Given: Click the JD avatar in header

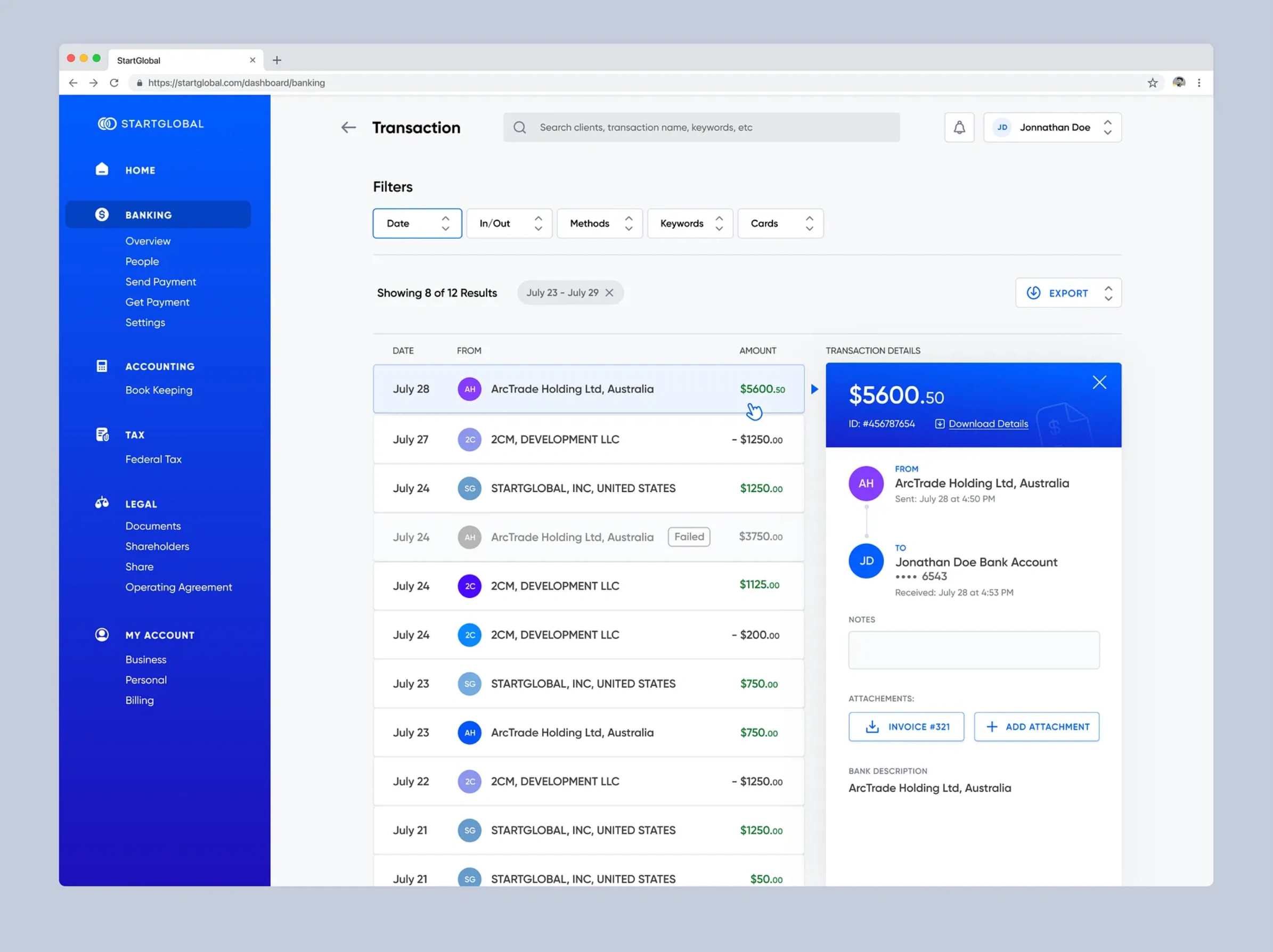Looking at the screenshot, I should [1002, 127].
